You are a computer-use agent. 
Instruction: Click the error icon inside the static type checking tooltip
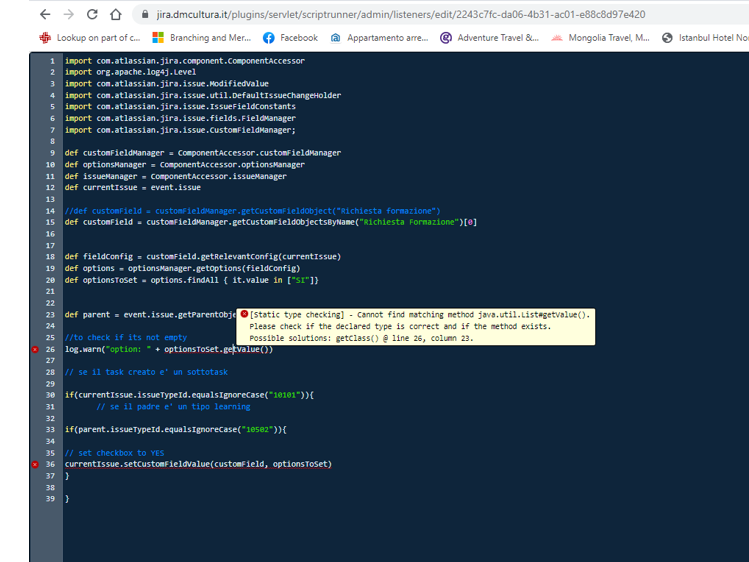pyautogui.click(x=244, y=314)
